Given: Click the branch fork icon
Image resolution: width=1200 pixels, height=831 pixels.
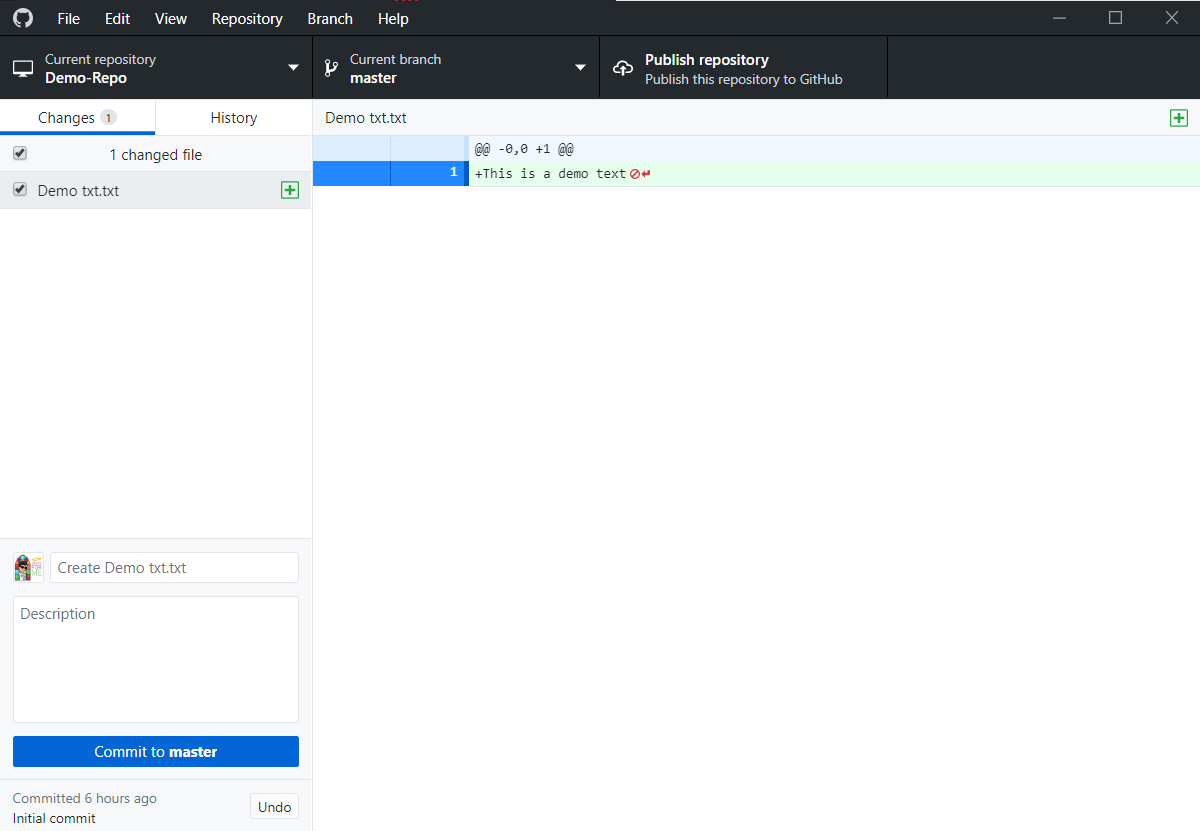Looking at the screenshot, I should [331, 67].
